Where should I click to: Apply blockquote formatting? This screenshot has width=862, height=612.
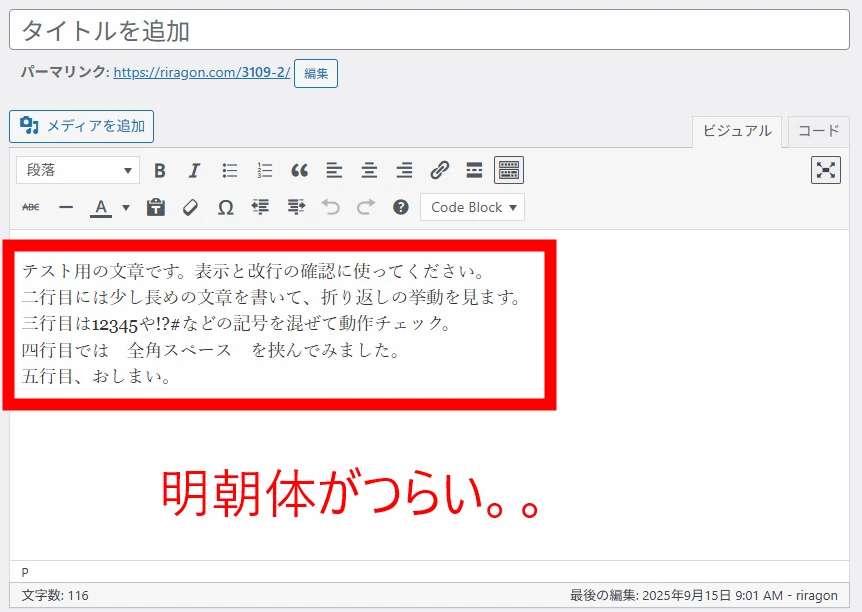click(300, 170)
